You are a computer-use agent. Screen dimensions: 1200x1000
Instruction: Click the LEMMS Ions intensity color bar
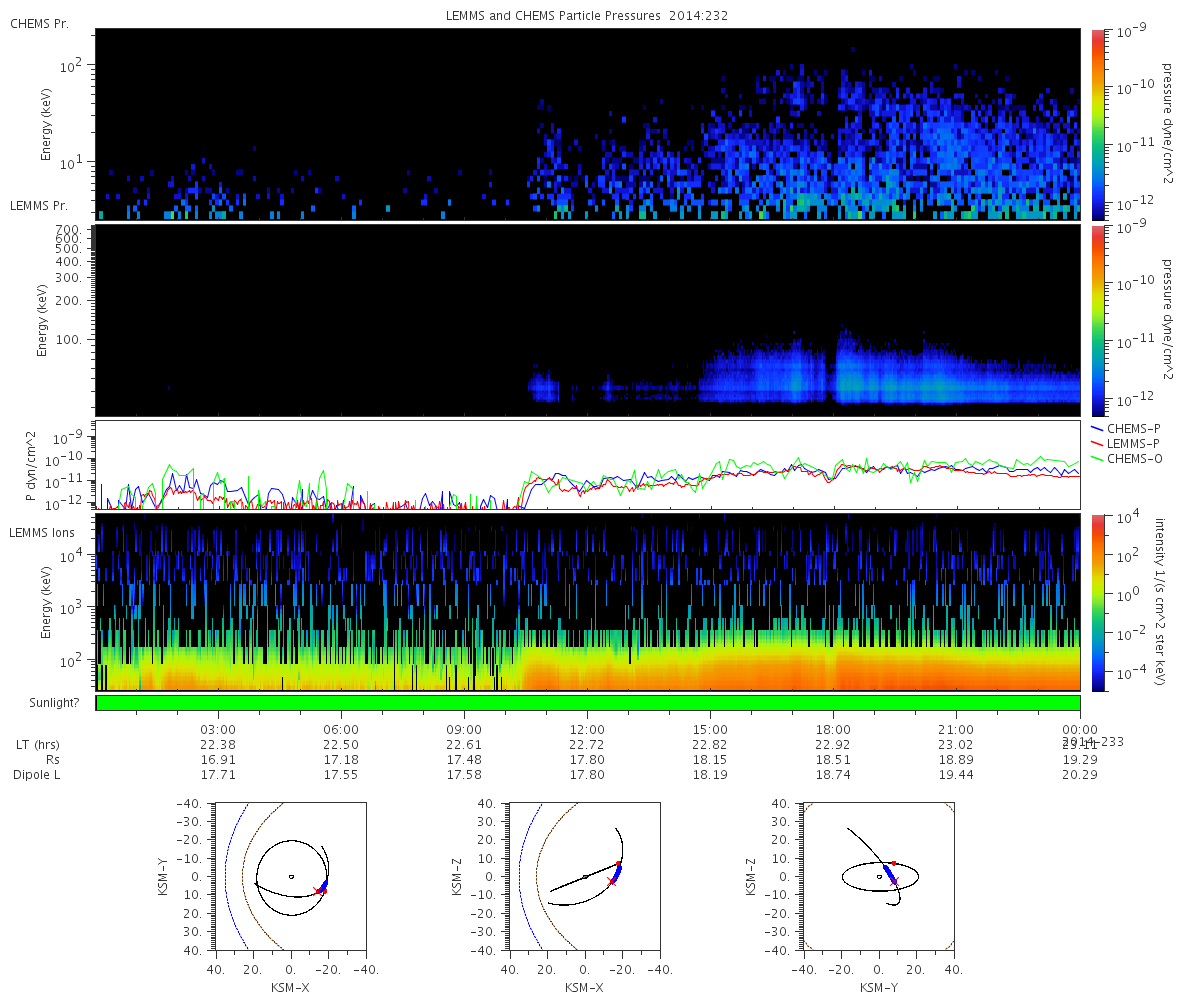coord(1097,602)
